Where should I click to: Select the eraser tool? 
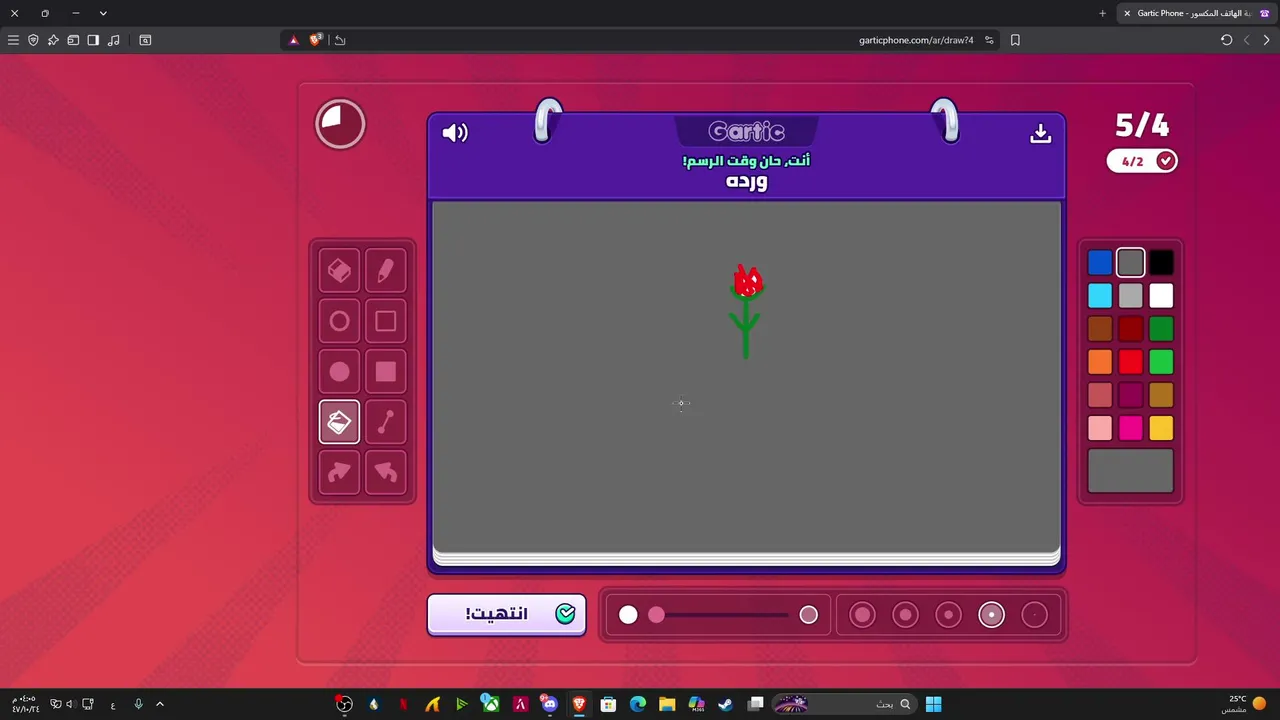(339, 271)
